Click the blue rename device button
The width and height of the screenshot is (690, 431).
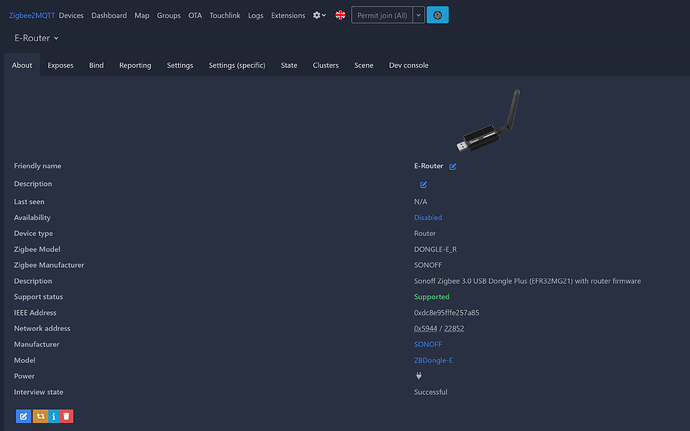[23, 416]
